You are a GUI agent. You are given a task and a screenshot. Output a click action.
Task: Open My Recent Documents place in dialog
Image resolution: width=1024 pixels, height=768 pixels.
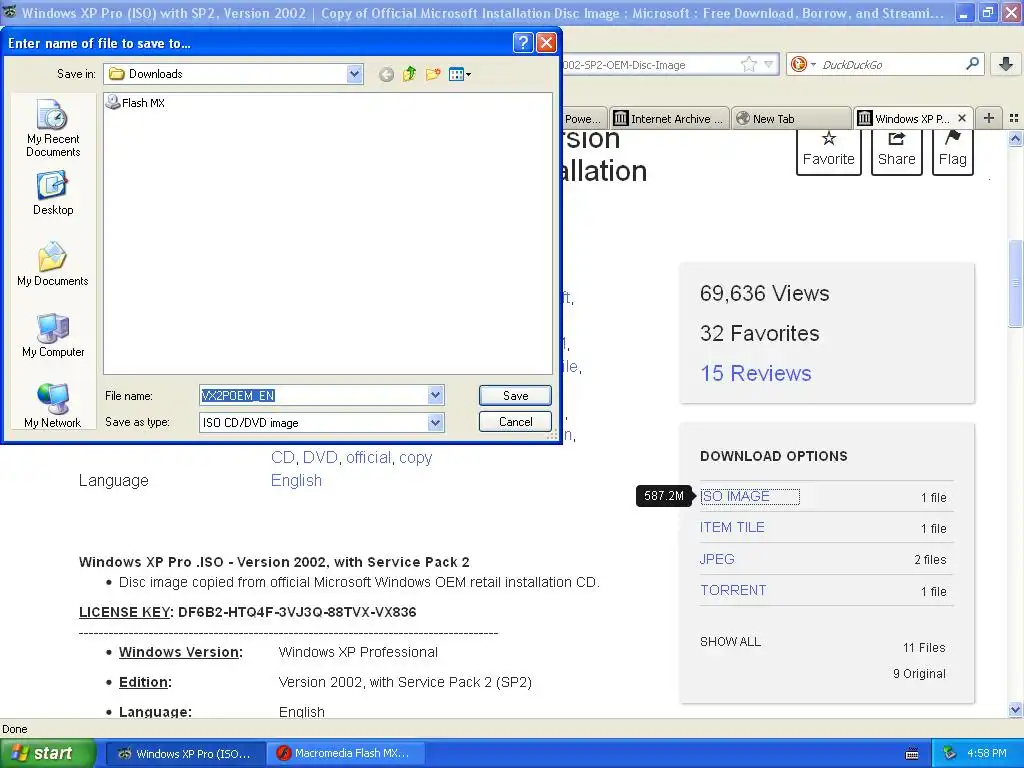53,128
